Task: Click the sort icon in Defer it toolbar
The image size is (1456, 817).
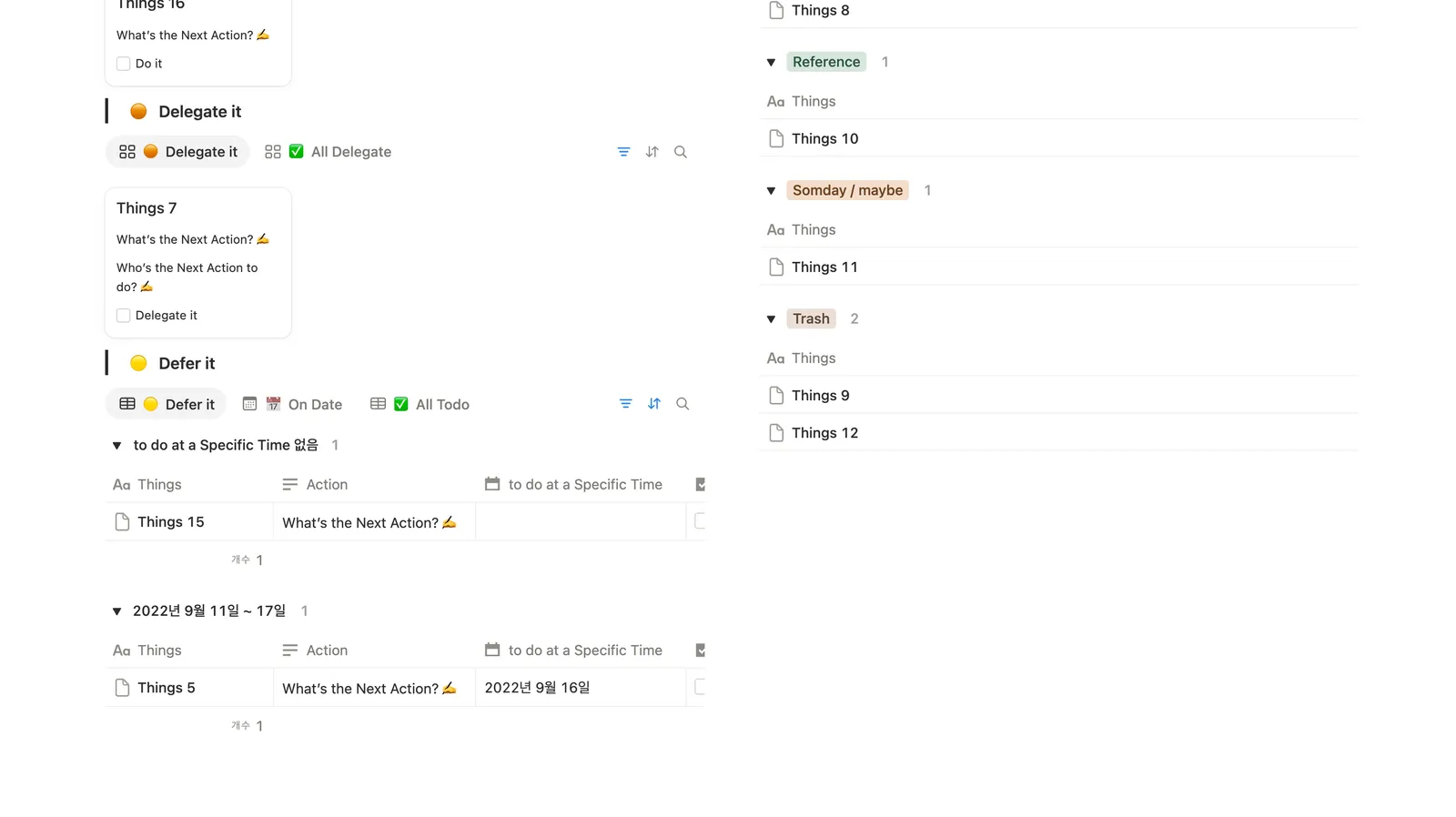Action: pyautogui.click(x=654, y=404)
